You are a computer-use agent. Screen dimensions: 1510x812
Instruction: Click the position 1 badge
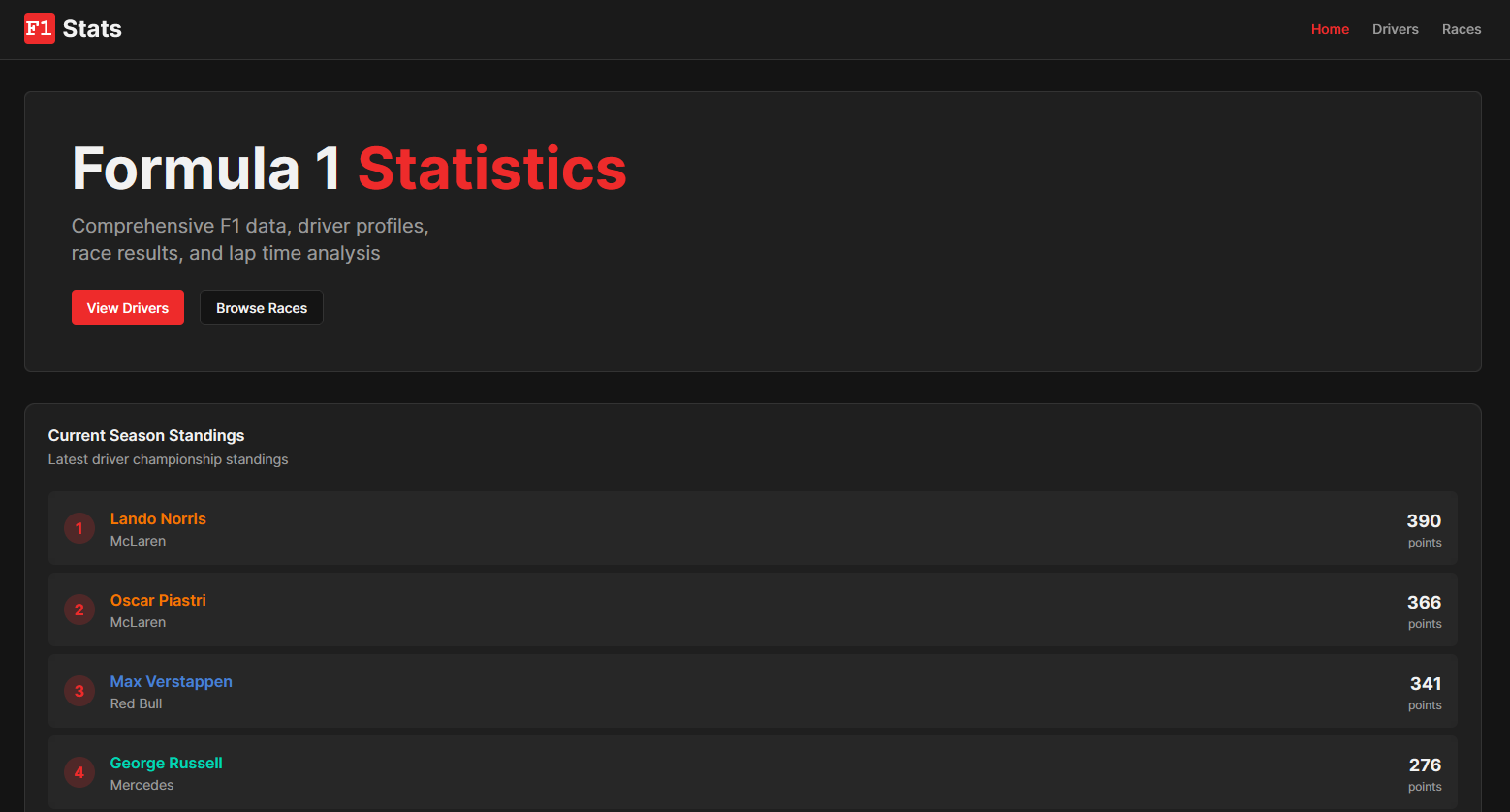click(79, 528)
